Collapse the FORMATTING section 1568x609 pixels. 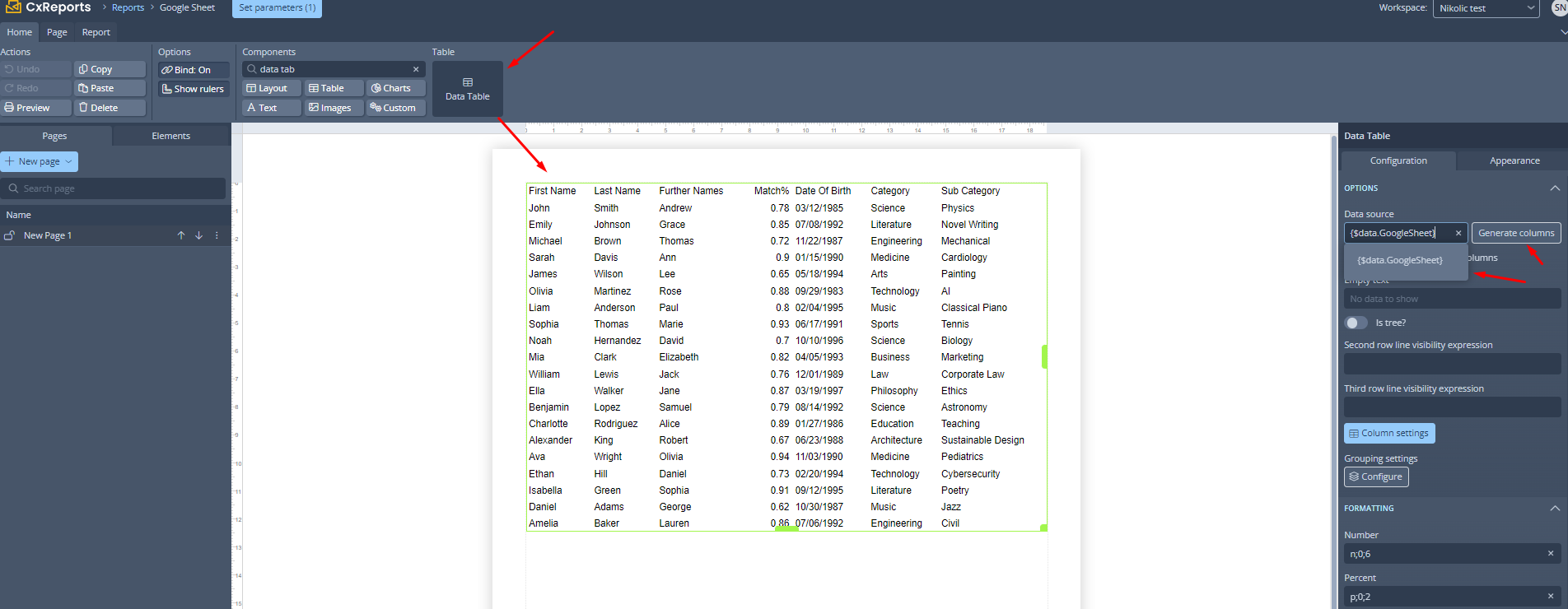coord(1555,508)
